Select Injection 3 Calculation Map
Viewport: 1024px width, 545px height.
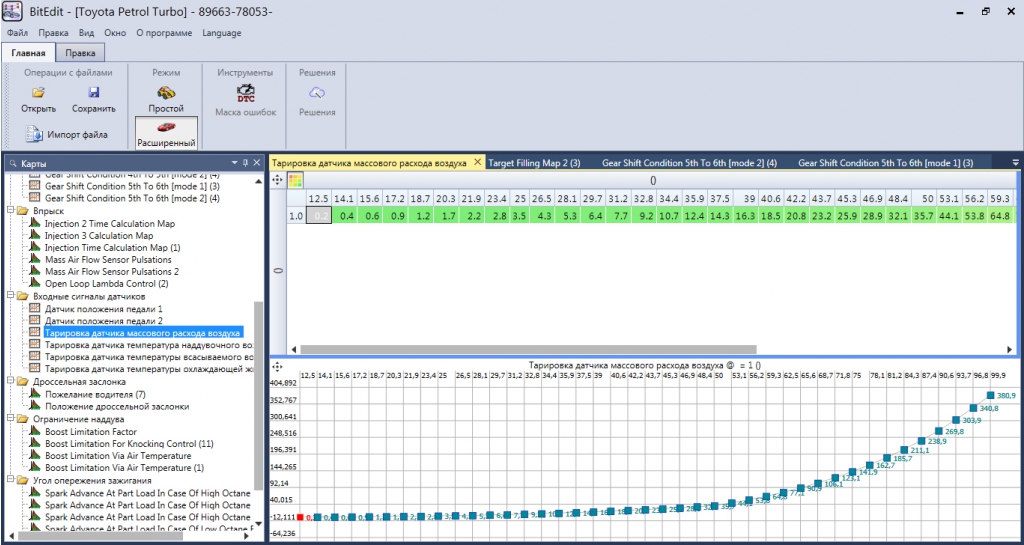(x=99, y=235)
